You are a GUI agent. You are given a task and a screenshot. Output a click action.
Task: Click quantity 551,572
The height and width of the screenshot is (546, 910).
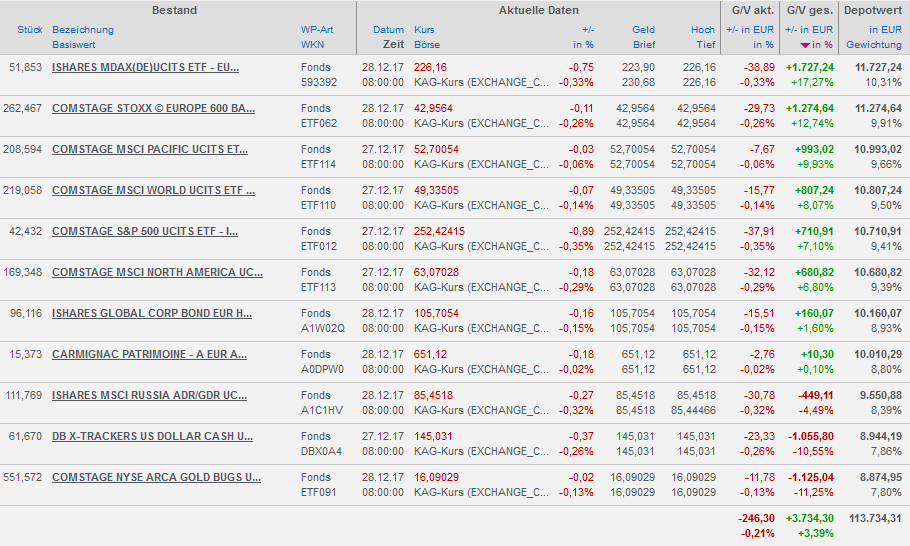pyautogui.click(x=23, y=478)
